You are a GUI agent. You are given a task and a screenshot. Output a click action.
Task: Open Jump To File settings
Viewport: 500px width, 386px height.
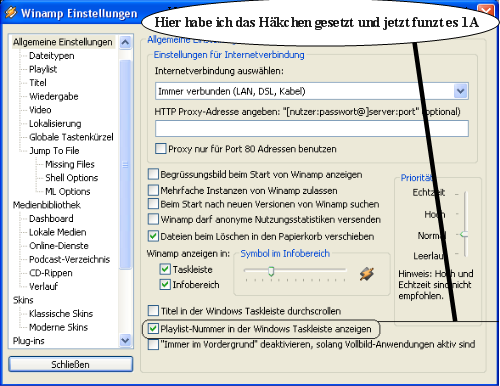point(54,151)
